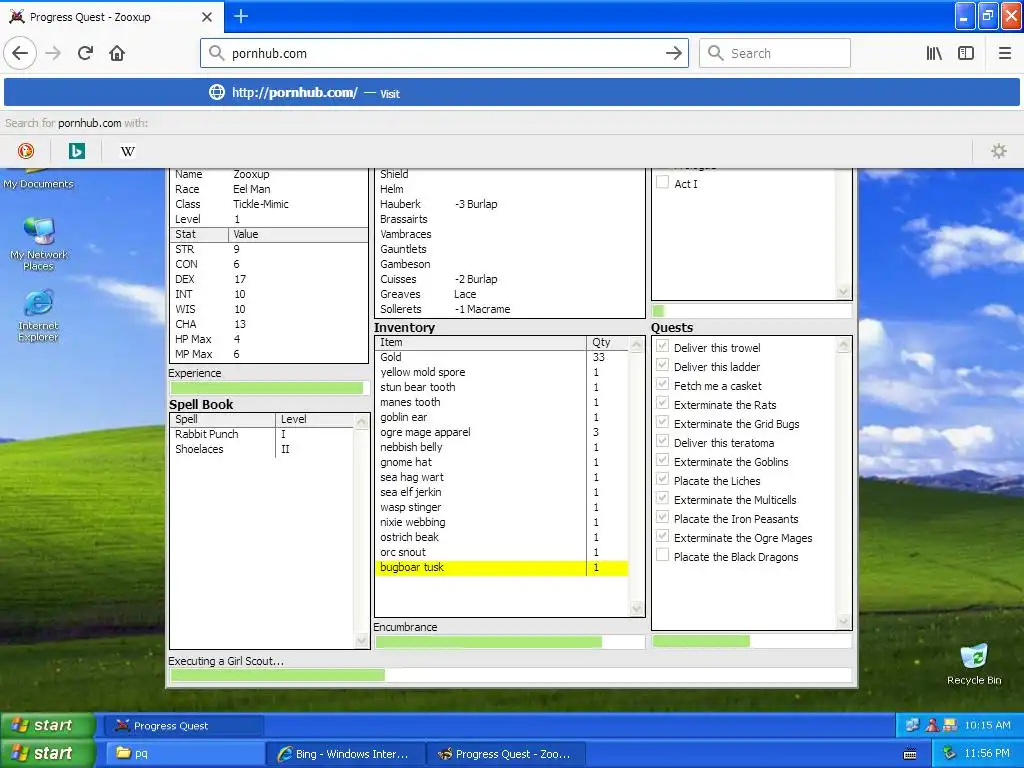This screenshot has width=1024, height=768.
Task: Search with the DuckDuckGo engine icon
Action: (25, 152)
